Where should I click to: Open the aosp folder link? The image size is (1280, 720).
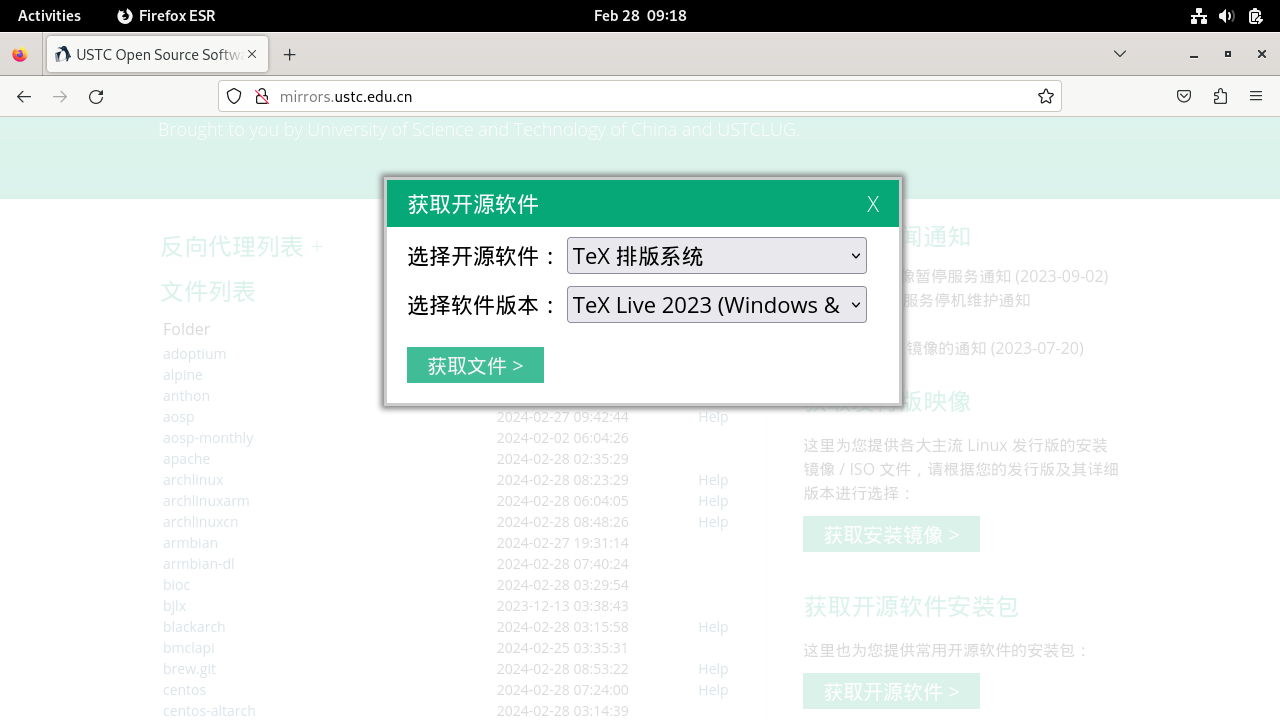[x=179, y=417]
